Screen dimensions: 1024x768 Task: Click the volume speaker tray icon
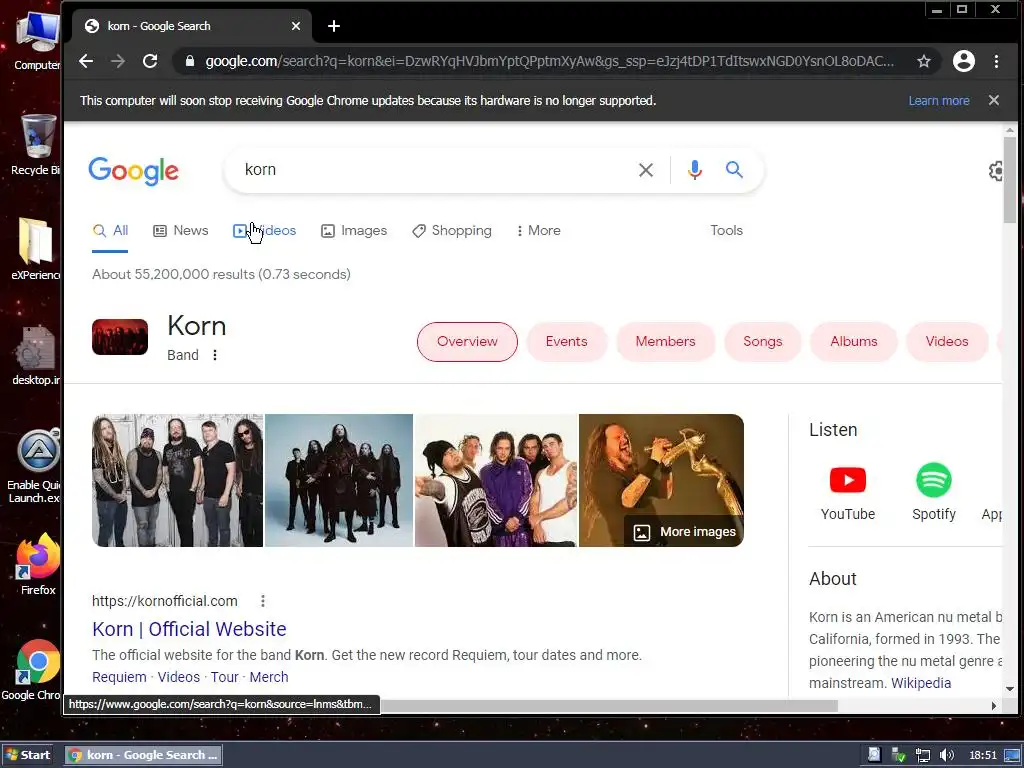tap(946, 756)
